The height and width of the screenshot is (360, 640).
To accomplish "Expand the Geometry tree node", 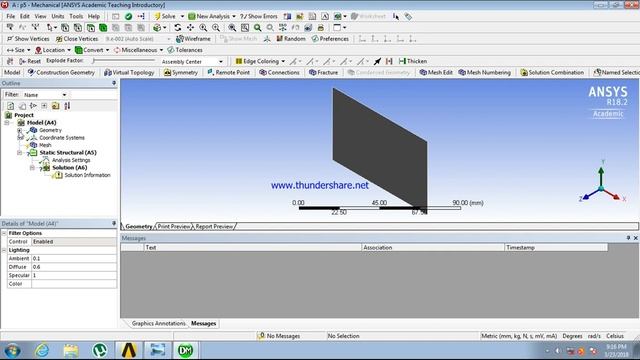I will [x=19, y=130].
